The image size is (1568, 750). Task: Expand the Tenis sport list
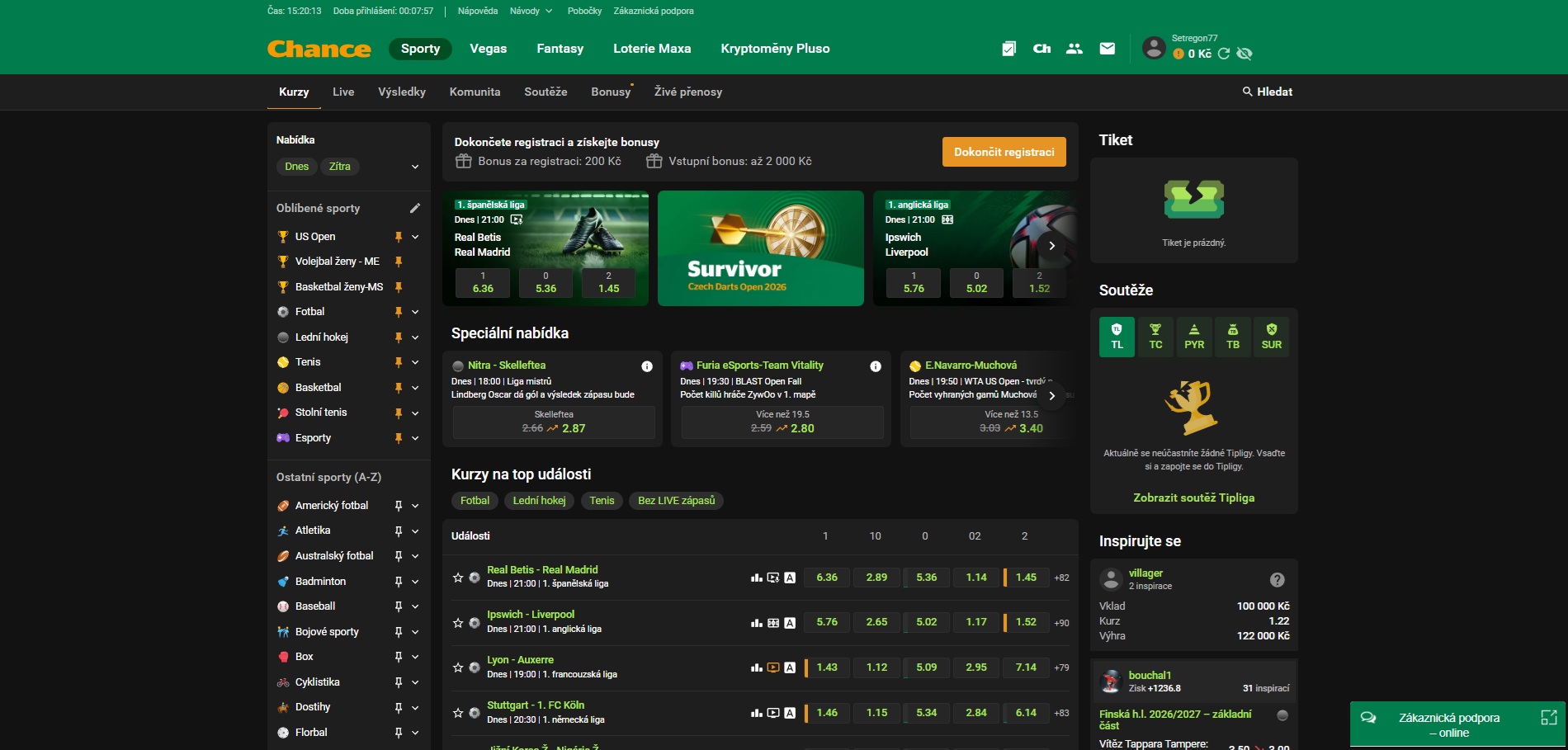click(415, 362)
